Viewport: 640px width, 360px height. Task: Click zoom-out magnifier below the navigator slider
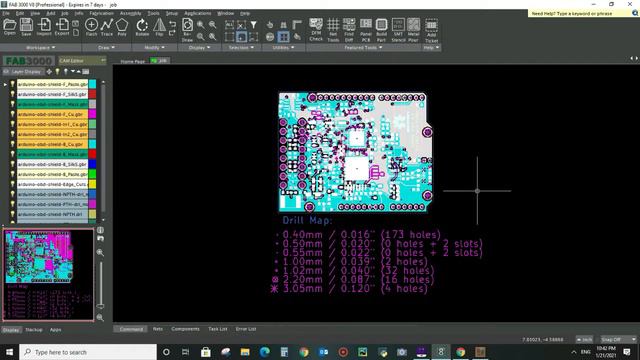click(x=100, y=317)
